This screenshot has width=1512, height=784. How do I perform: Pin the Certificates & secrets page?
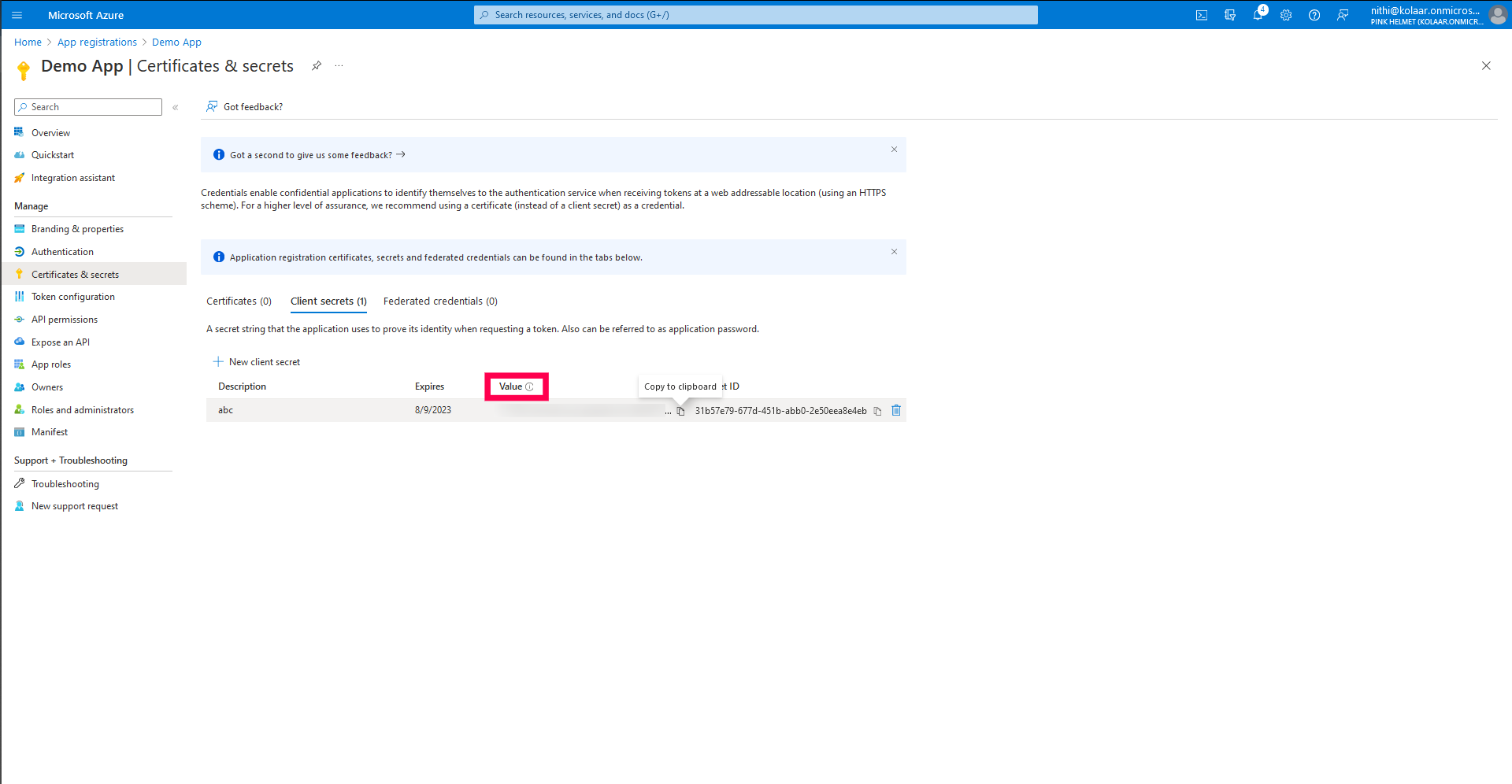(317, 66)
